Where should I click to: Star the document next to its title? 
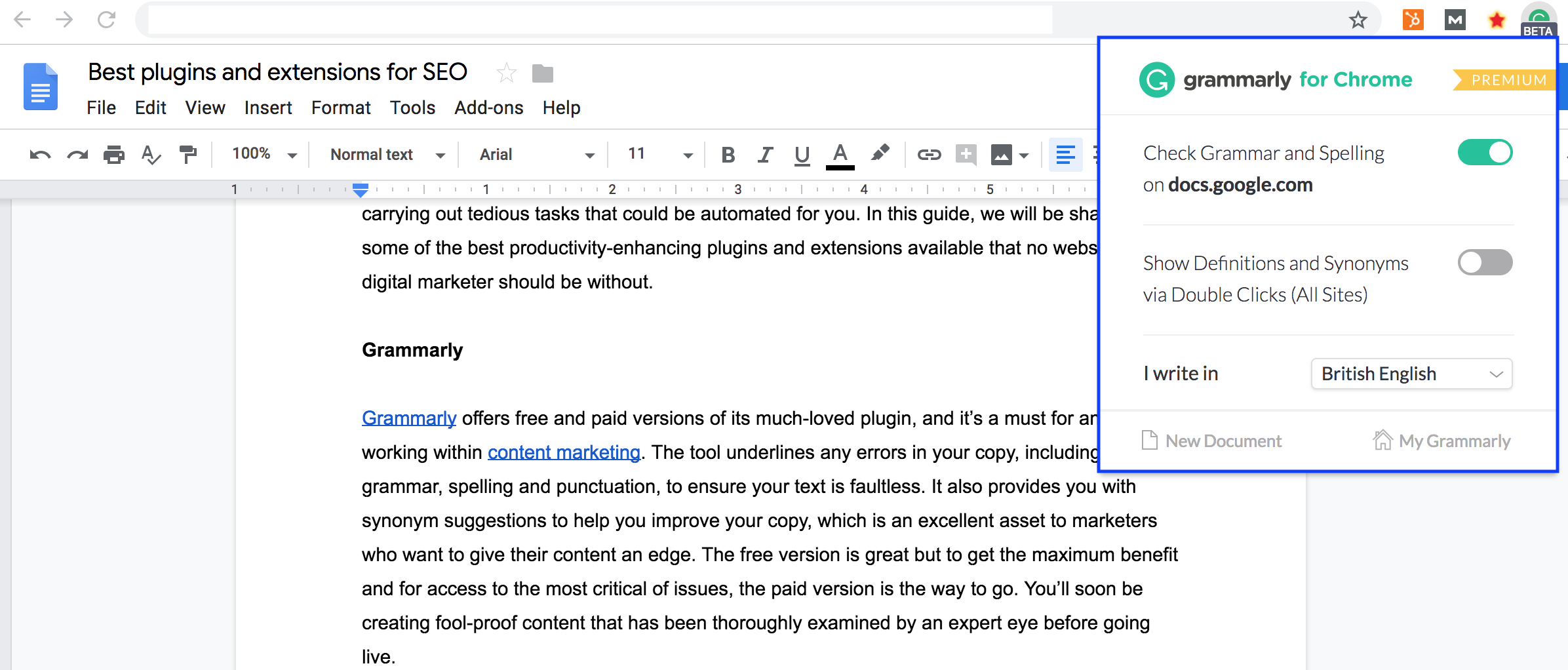pos(506,73)
